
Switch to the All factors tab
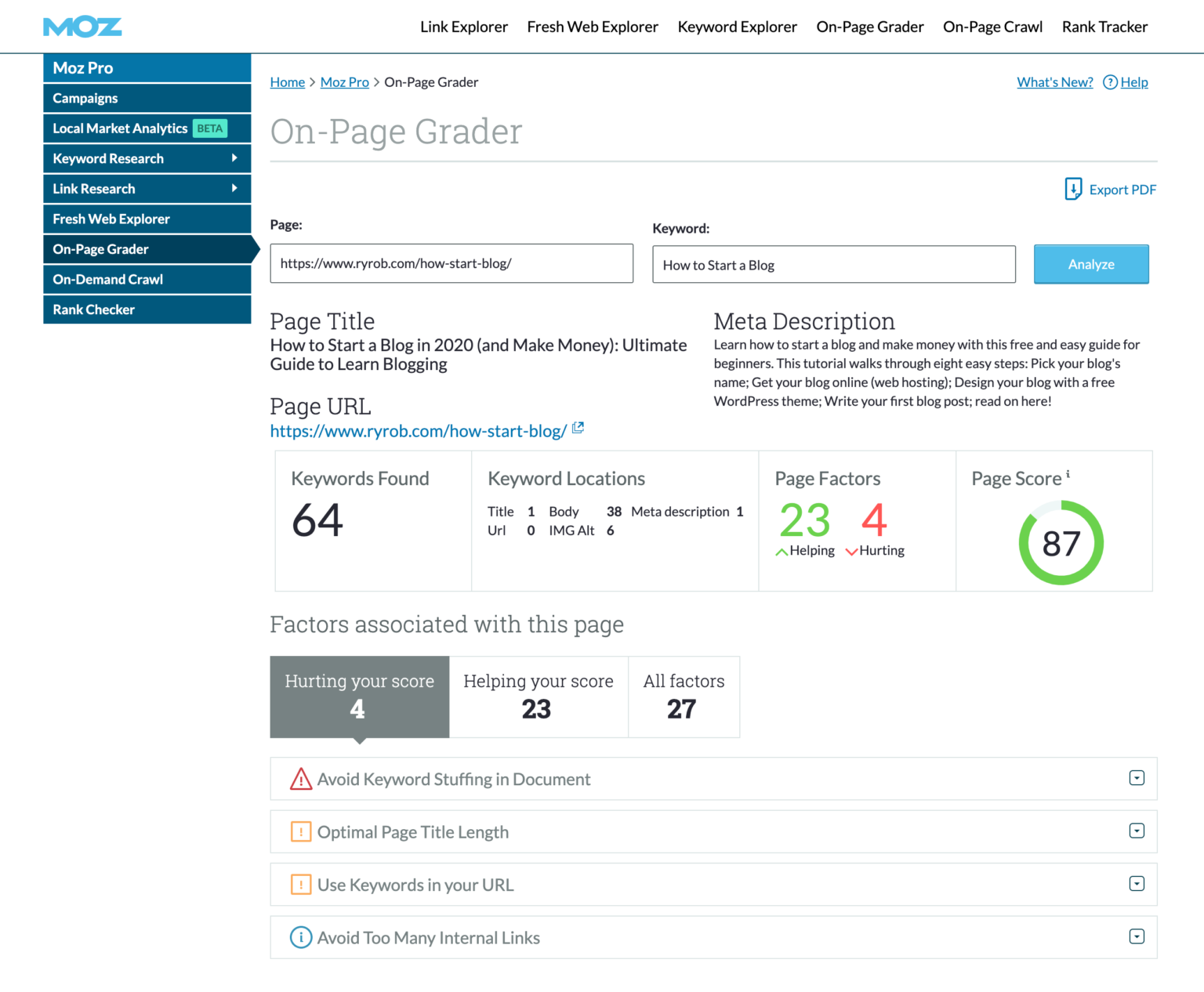pos(684,697)
